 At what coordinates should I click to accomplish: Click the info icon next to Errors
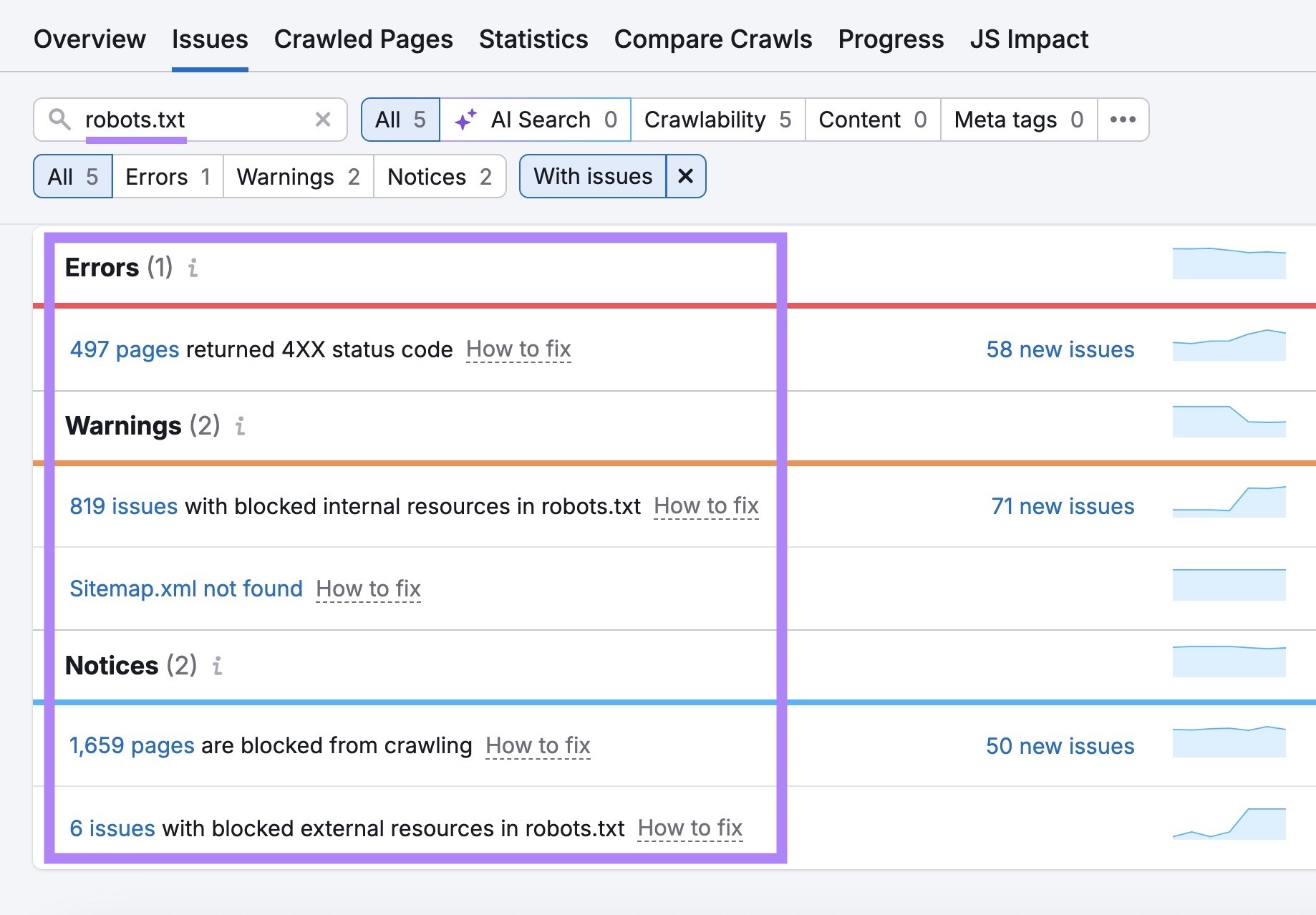[192, 269]
